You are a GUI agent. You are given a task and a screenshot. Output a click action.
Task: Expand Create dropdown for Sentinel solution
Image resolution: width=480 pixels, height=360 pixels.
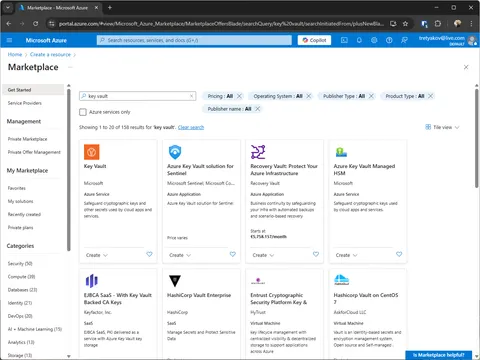180,255
